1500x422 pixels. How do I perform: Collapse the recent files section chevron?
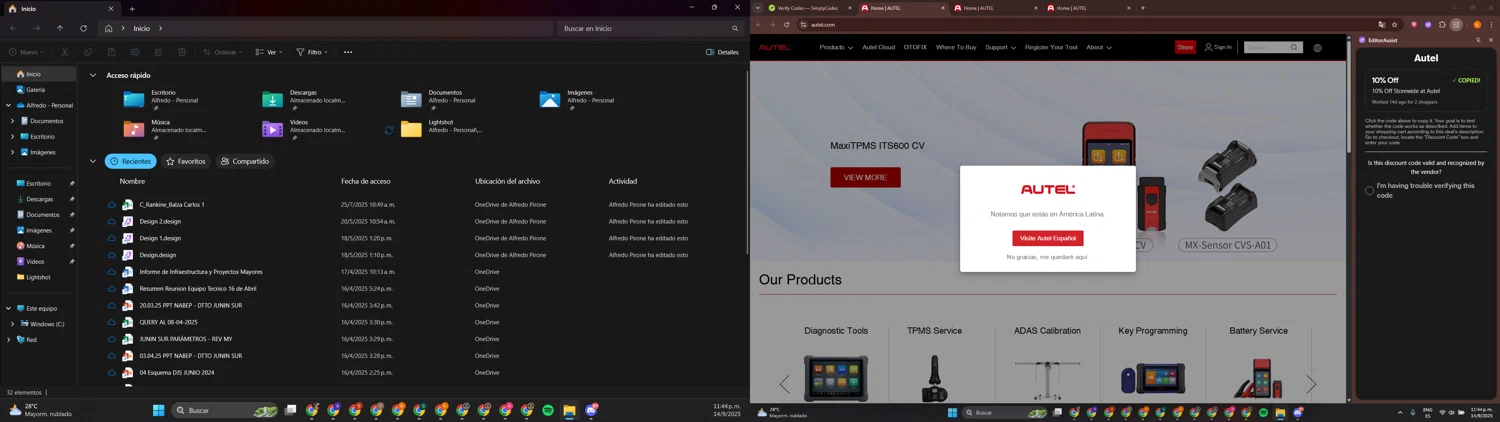(x=93, y=161)
